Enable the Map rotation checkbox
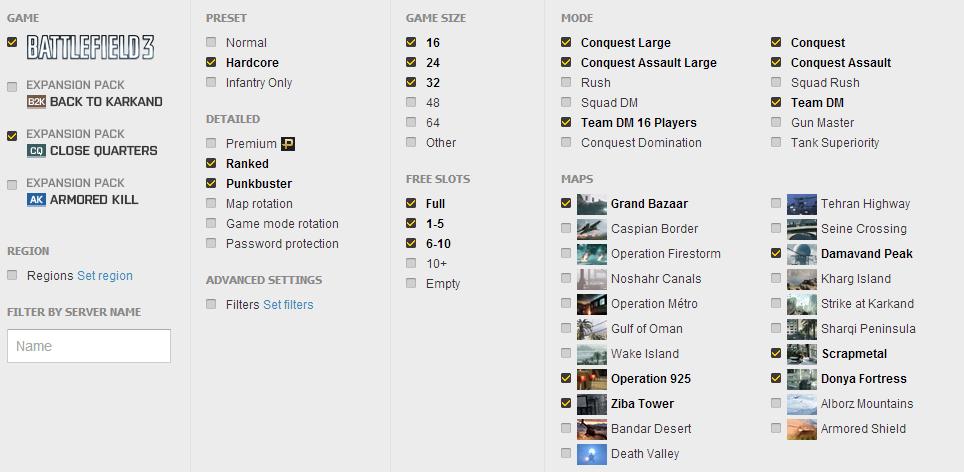Image resolution: width=964 pixels, height=472 pixels. (x=211, y=203)
